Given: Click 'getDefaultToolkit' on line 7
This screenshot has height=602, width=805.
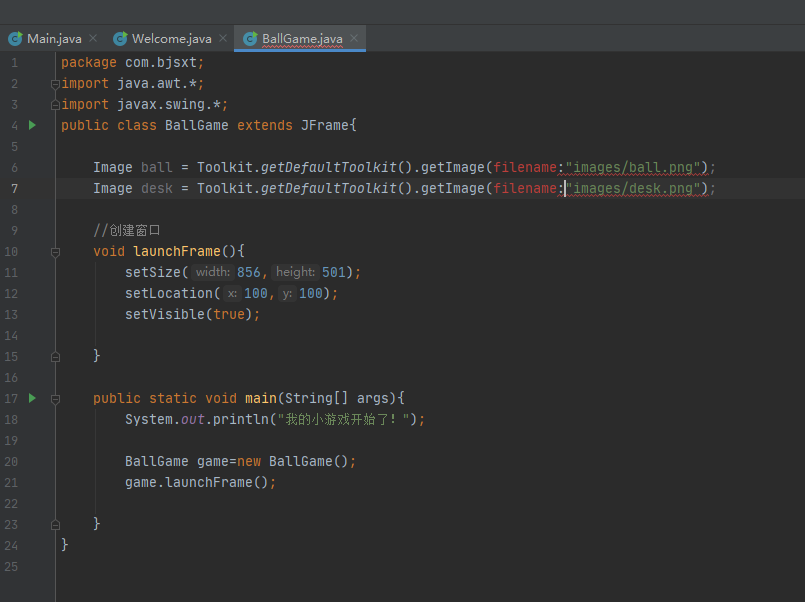Looking at the screenshot, I should tap(329, 189).
